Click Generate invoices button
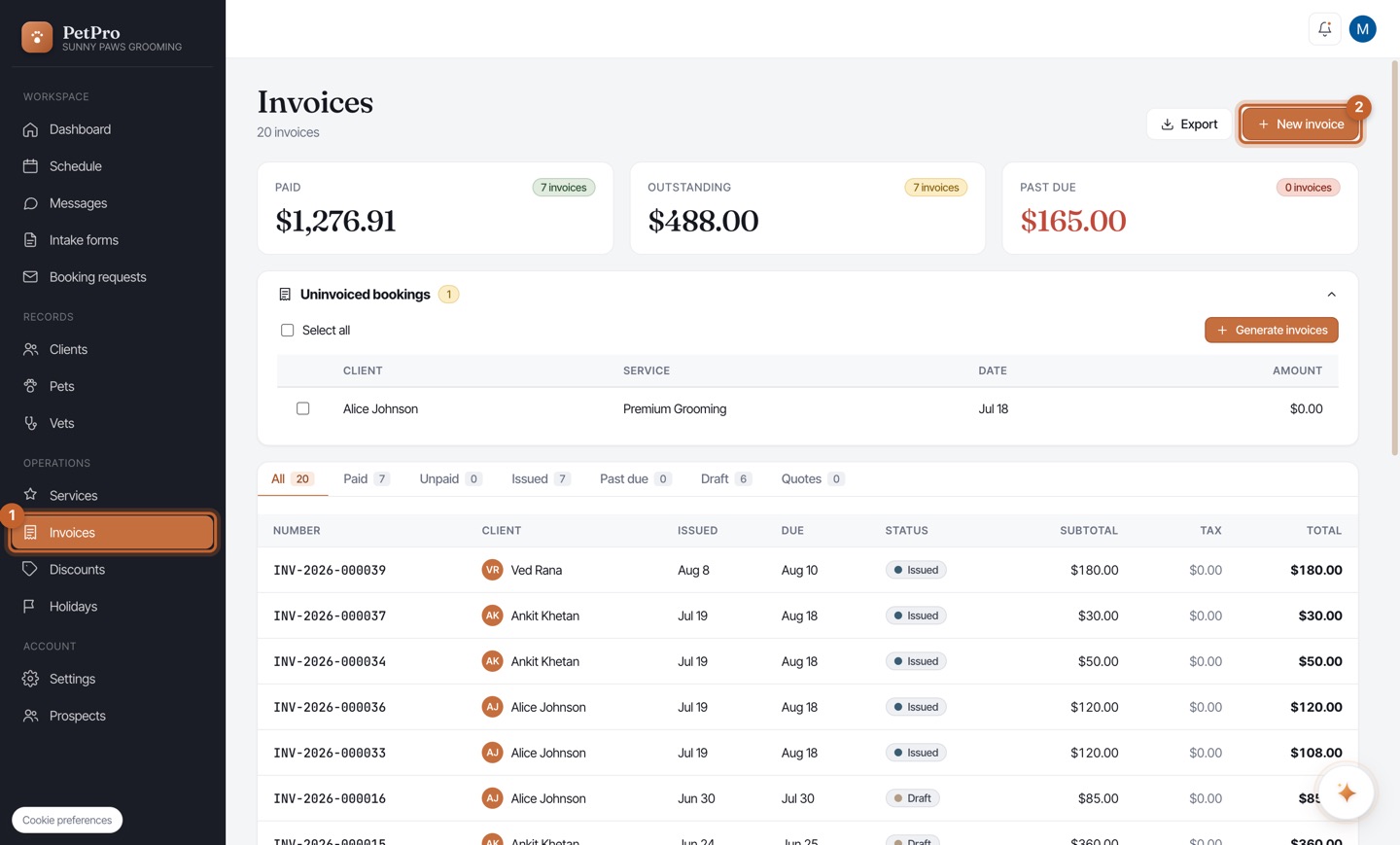The width and height of the screenshot is (1400, 845). tap(1271, 331)
